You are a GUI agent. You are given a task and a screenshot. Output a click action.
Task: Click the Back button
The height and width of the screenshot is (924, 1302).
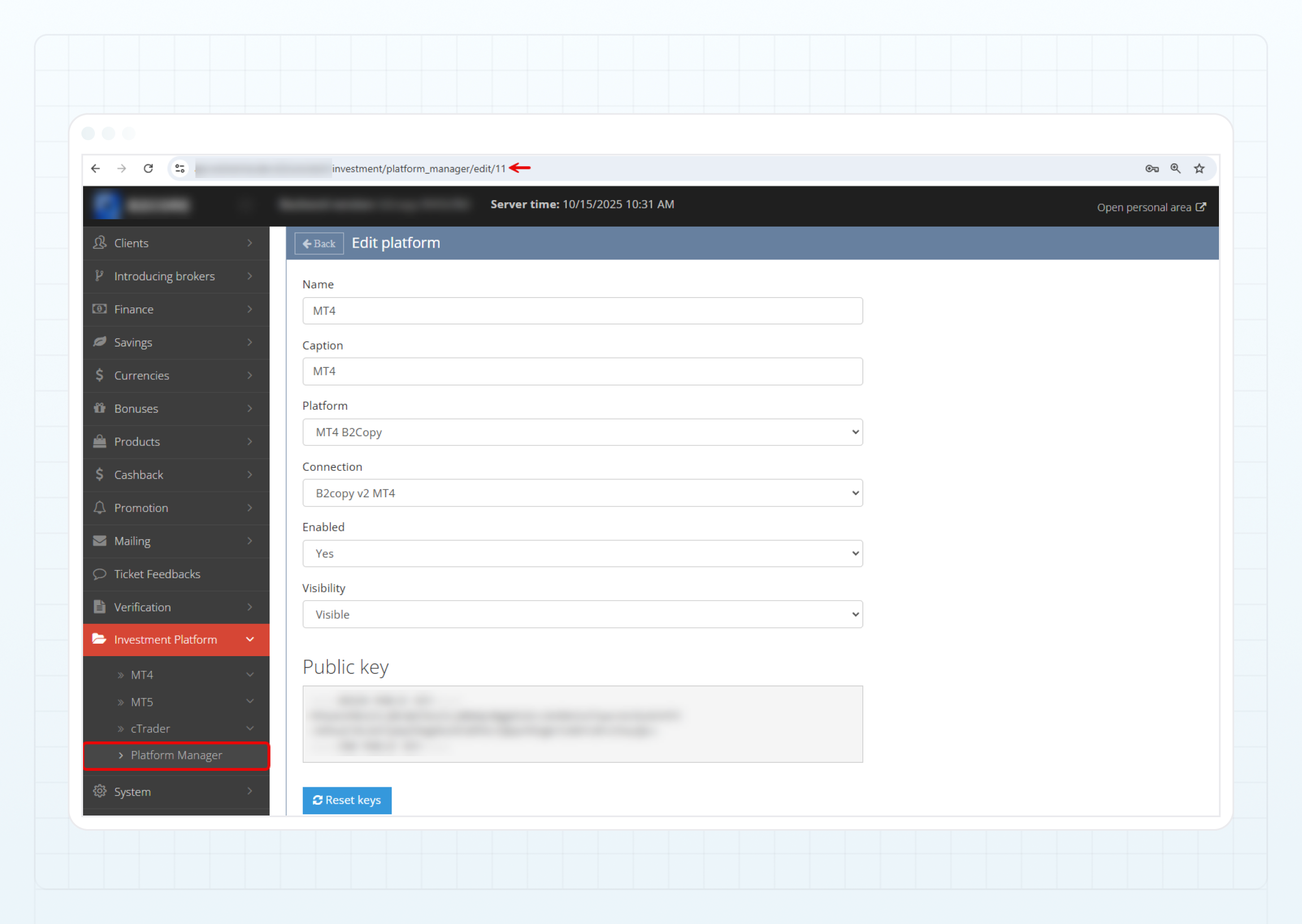coord(319,244)
